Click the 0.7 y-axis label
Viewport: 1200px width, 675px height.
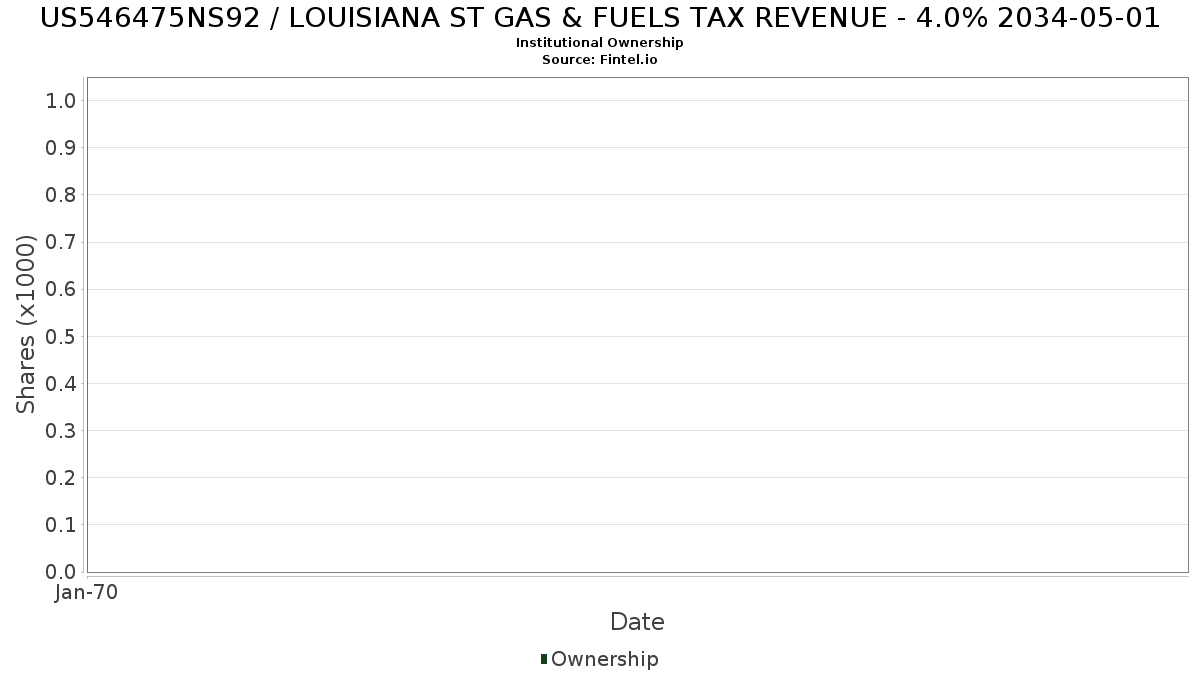pyautogui.click(x=61, y=242)
